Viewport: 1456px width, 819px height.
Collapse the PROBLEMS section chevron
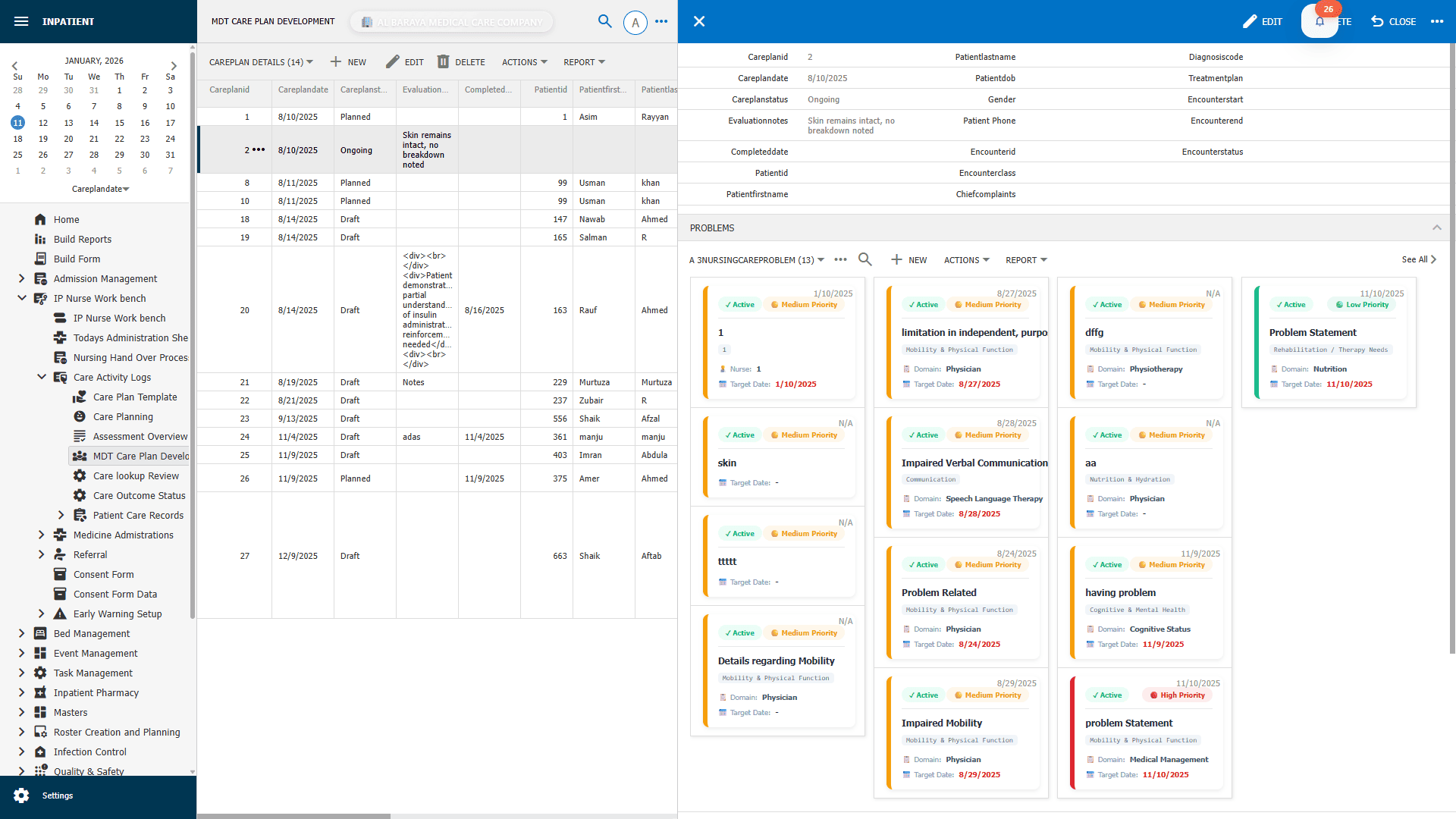point(1436,227)
